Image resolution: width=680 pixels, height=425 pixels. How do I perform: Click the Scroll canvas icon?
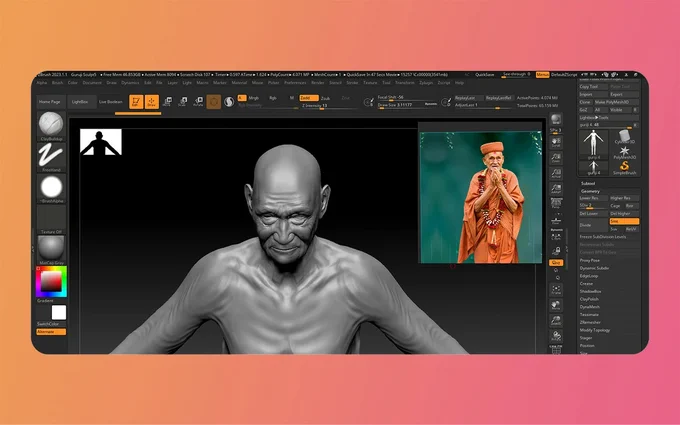point(556,143)
